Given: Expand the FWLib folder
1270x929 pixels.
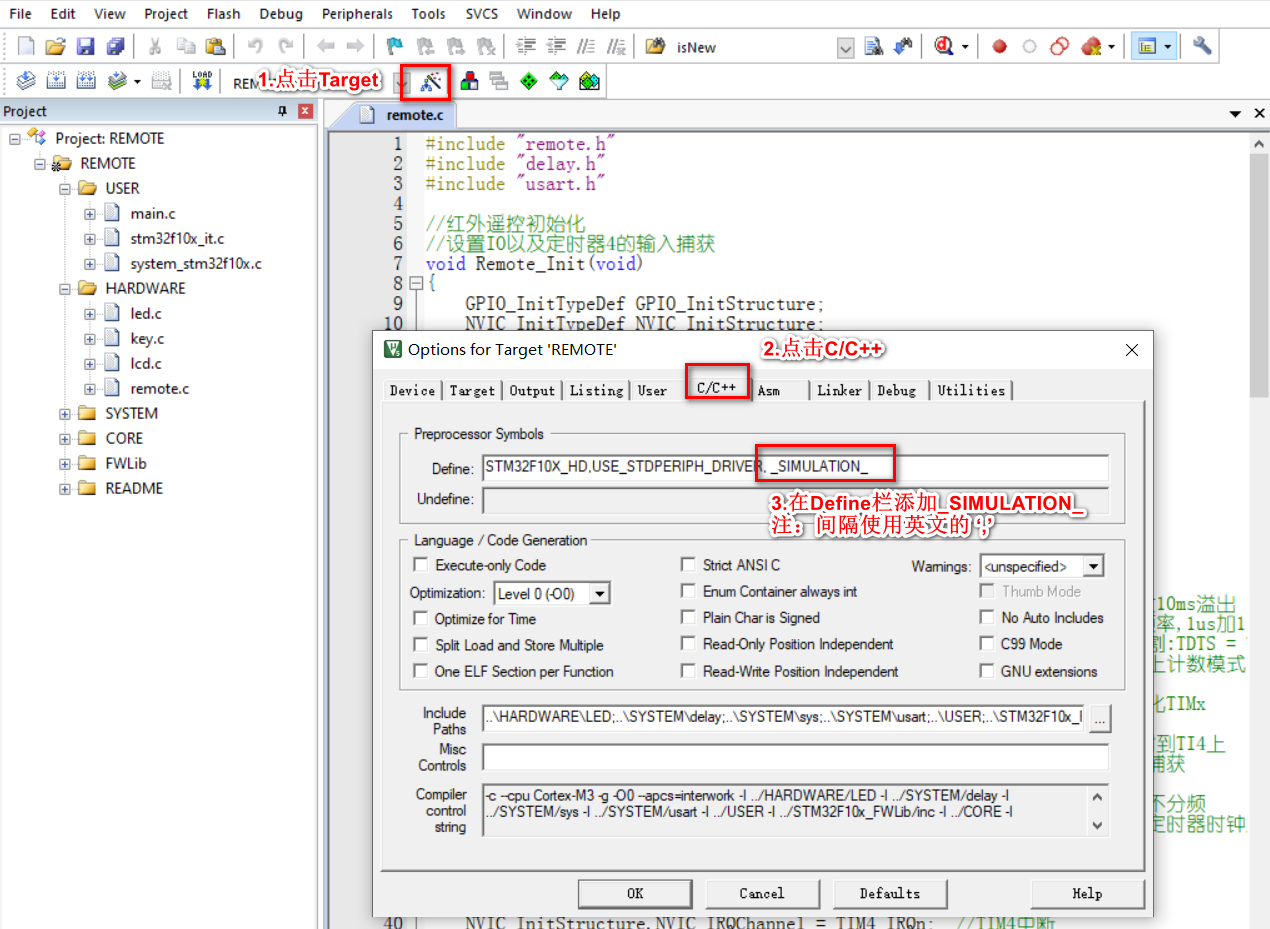Looking at the screenshot, I should tap(64, 463).
